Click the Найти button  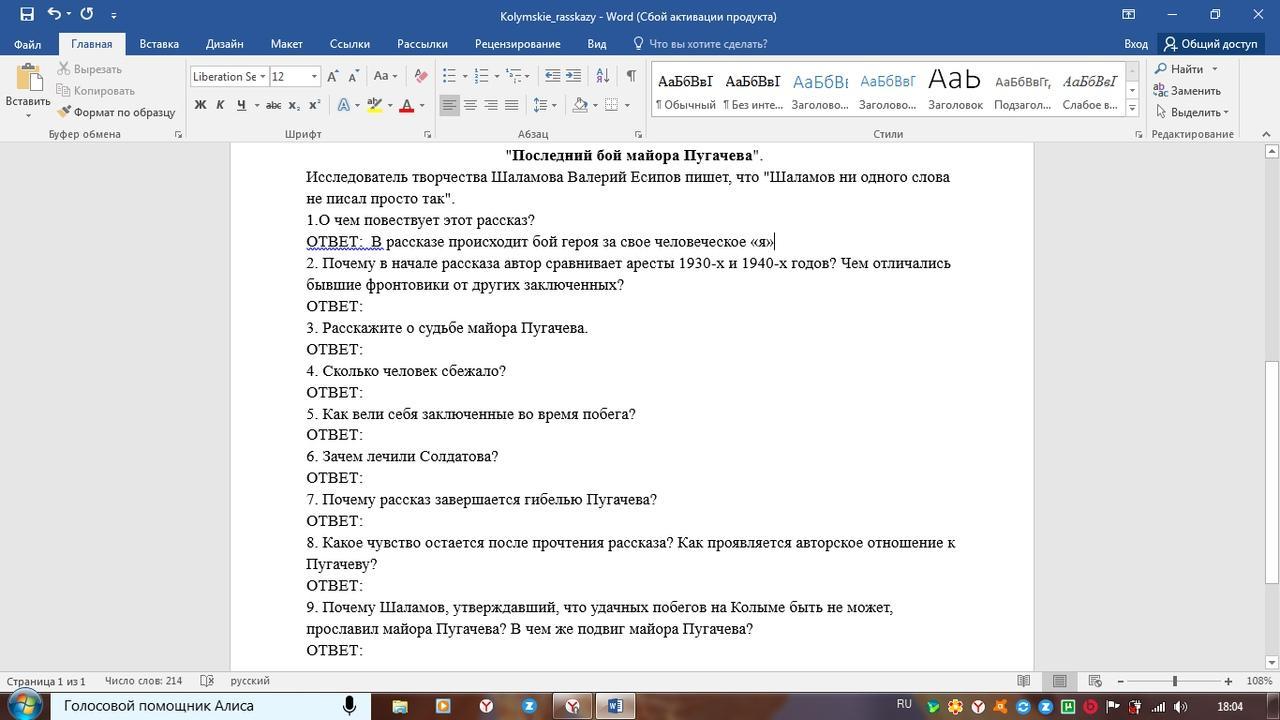1187,69
